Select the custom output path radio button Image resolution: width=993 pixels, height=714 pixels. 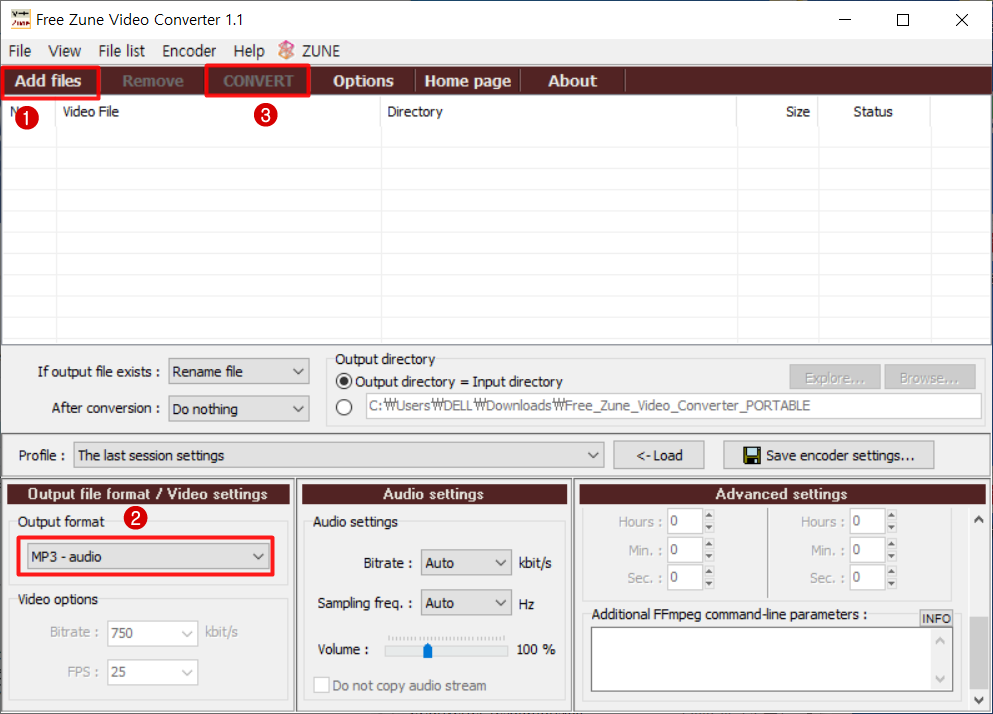344,407
